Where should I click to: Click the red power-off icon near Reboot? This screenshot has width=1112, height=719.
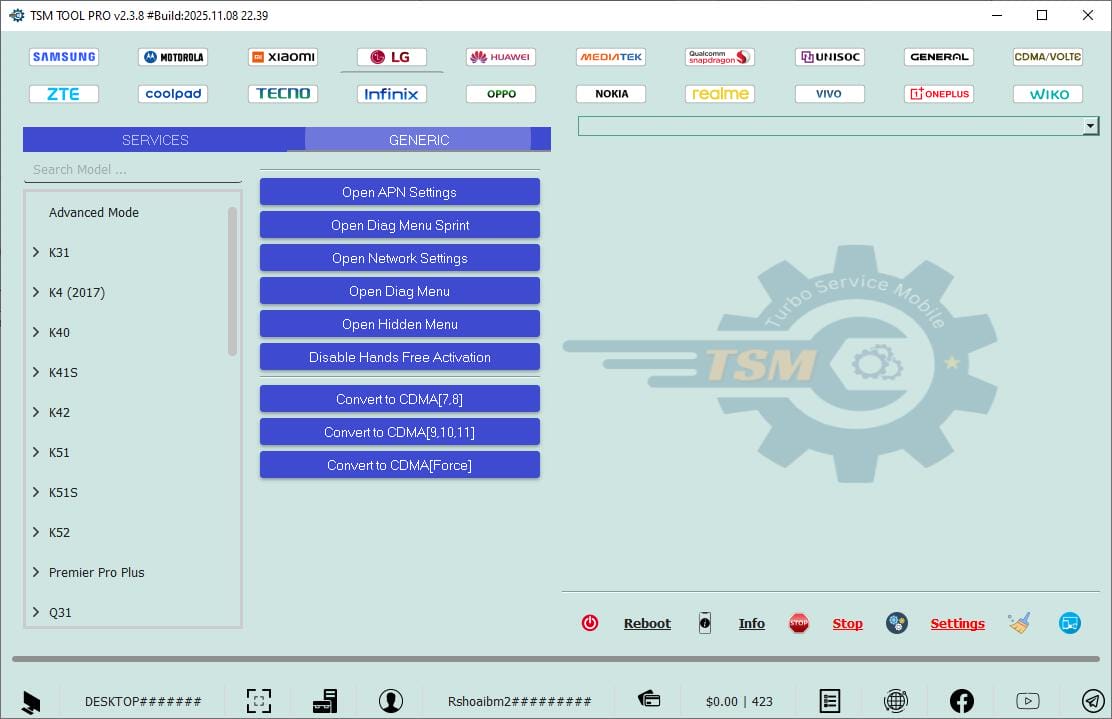pyautogui.click(x=590, y=622)
